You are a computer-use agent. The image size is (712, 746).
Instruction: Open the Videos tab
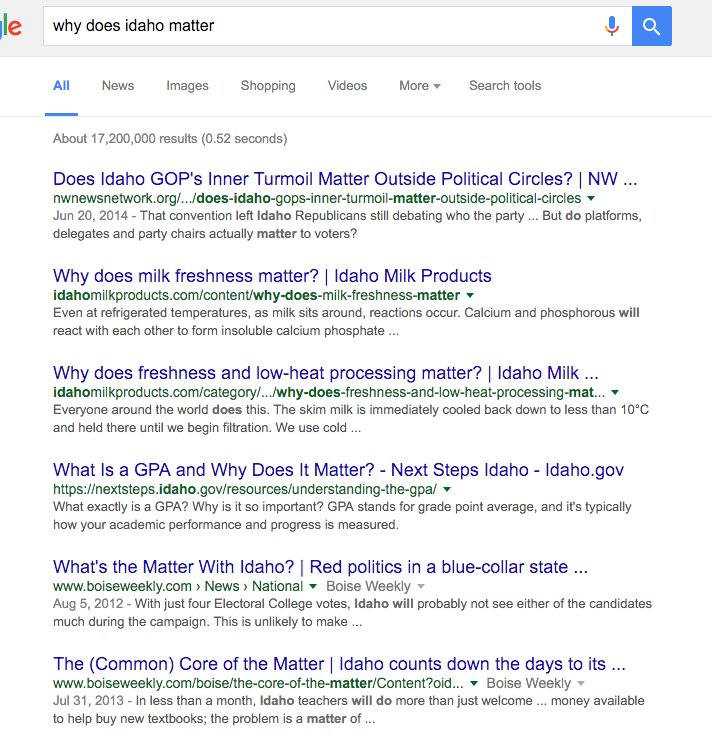pyautogui.click(x=347, y=86)
